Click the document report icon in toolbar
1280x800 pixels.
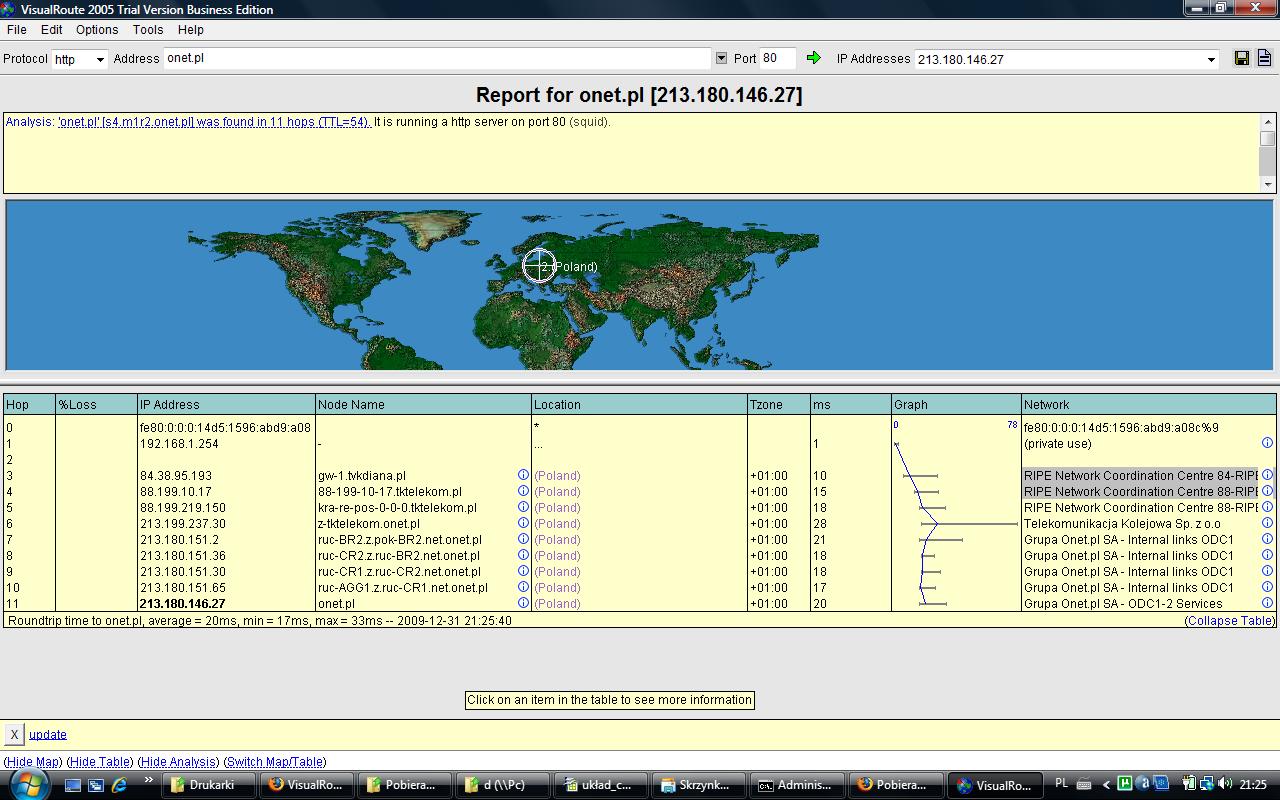1265,58
